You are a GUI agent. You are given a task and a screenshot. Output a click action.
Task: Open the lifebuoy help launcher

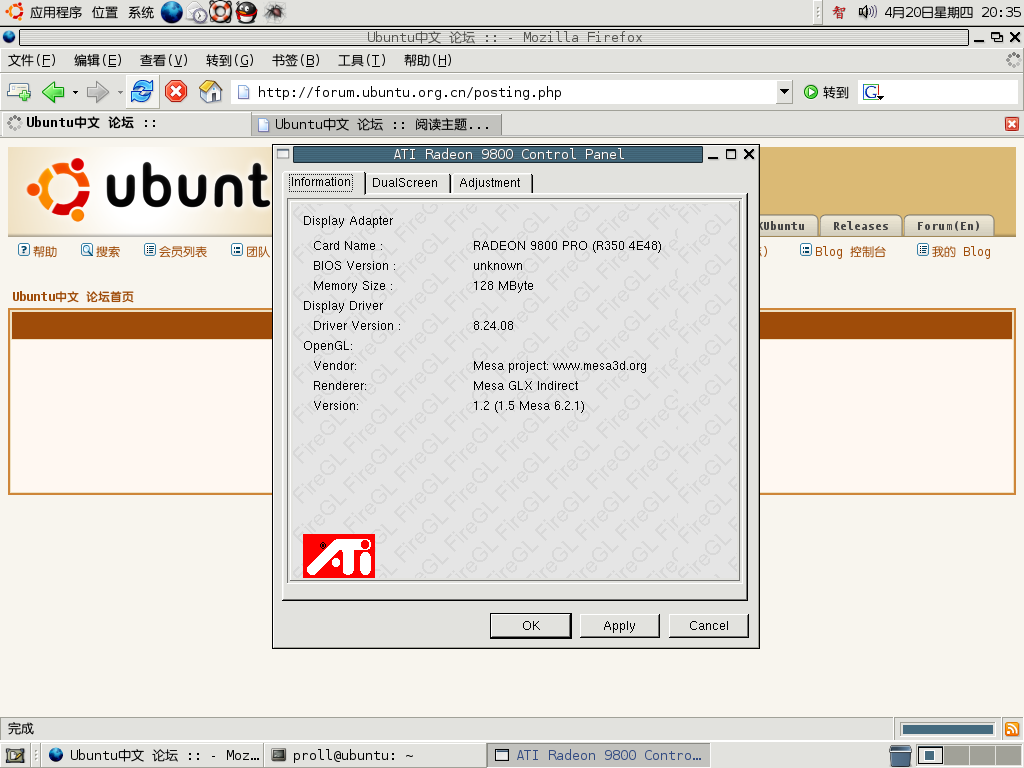tap(221, 12)
